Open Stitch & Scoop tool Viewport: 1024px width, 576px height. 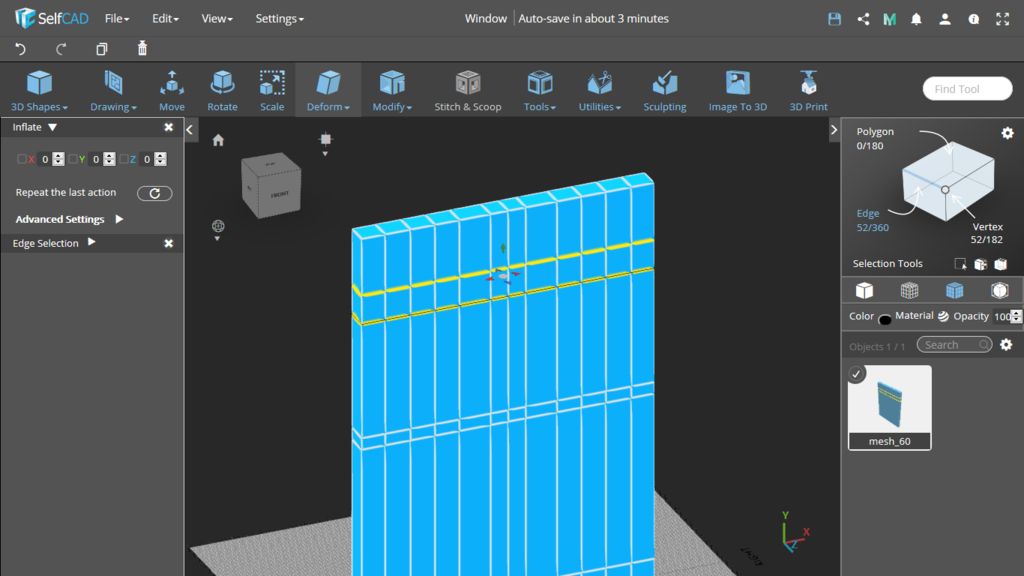[467, 90]
